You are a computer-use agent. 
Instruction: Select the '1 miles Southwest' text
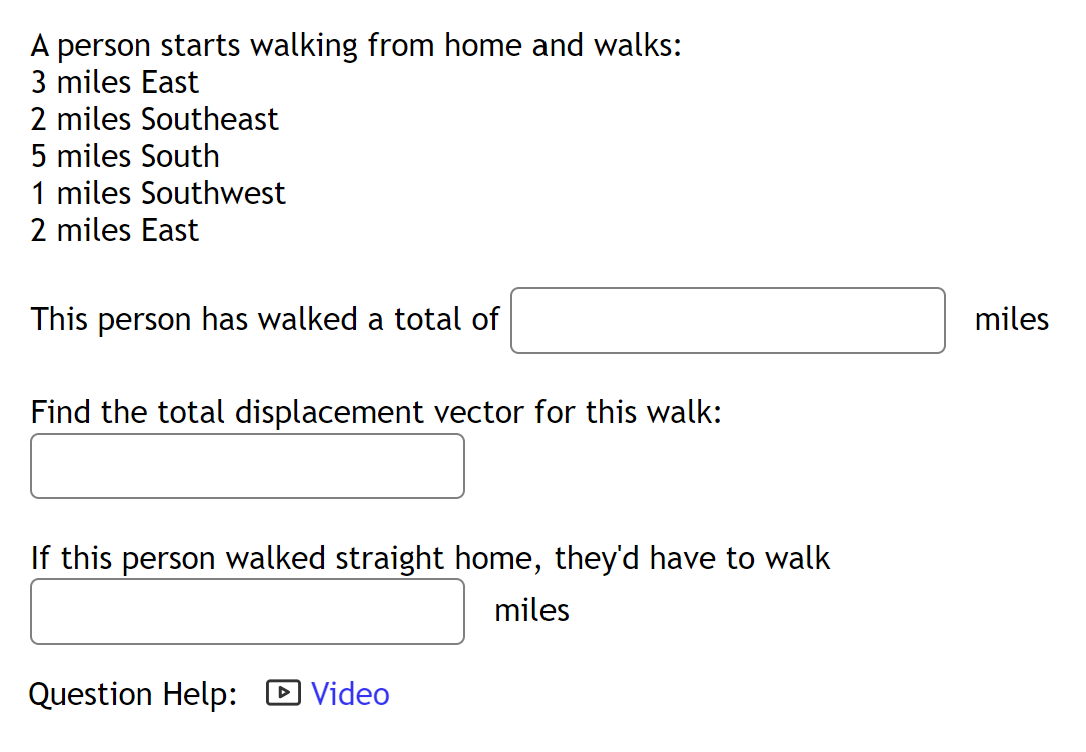tap(158, 192)
